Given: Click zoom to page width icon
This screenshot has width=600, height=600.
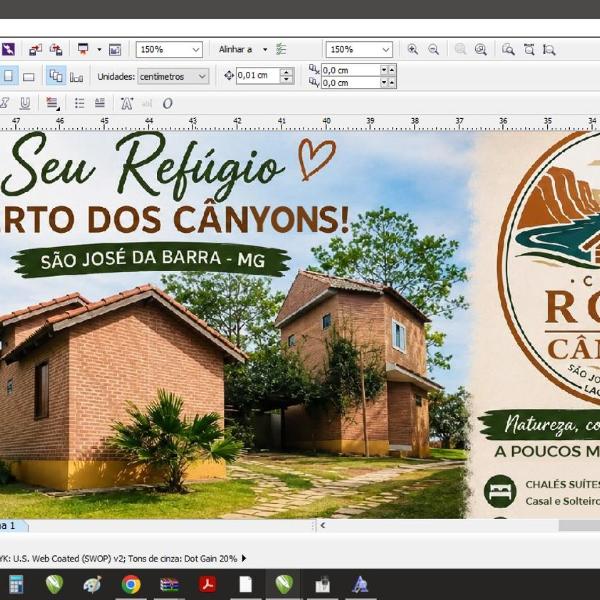Looking at the screenshot, I should (529, 49).
